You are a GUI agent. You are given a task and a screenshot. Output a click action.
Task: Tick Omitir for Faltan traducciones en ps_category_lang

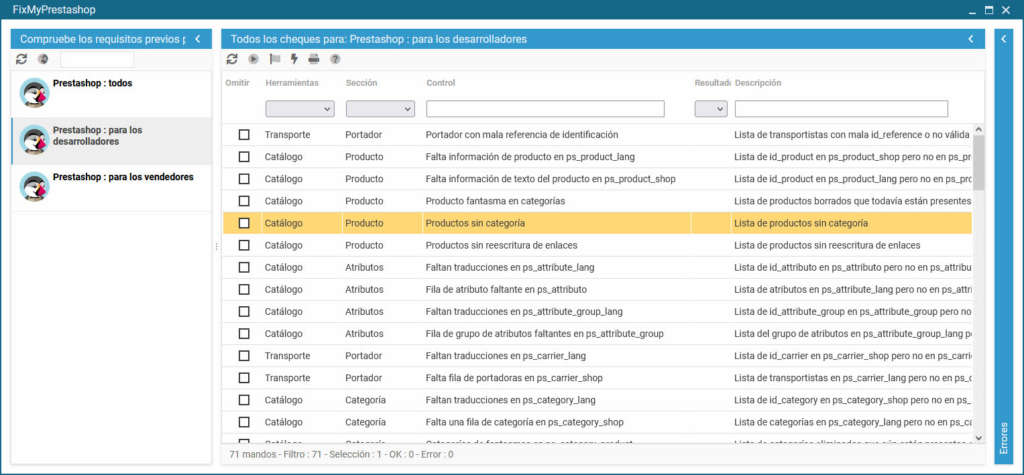(244, 400)
